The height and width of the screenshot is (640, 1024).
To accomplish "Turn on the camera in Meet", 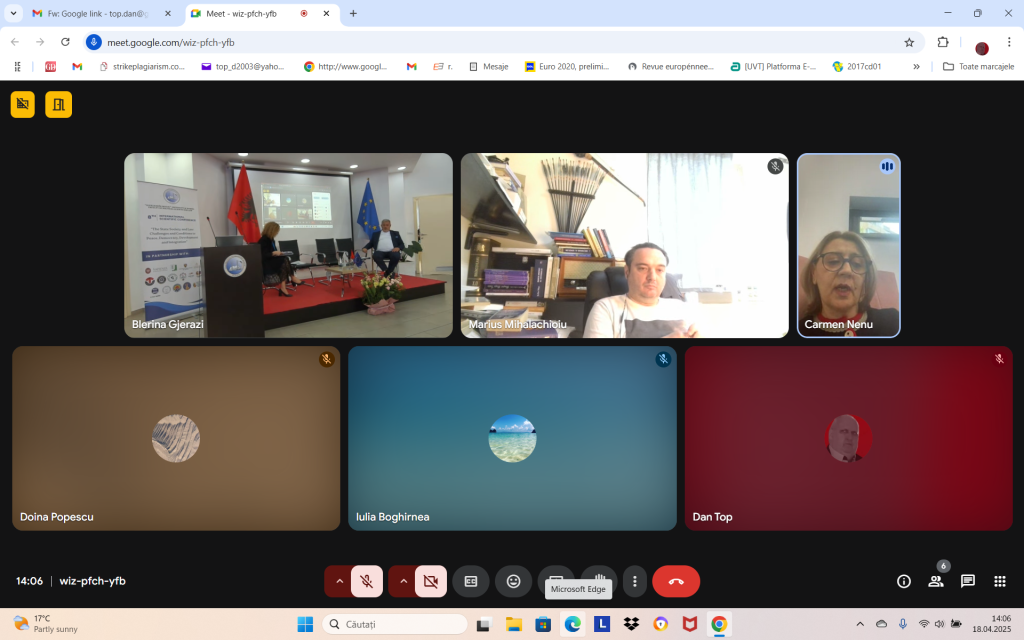I will [x=430, y=581].
